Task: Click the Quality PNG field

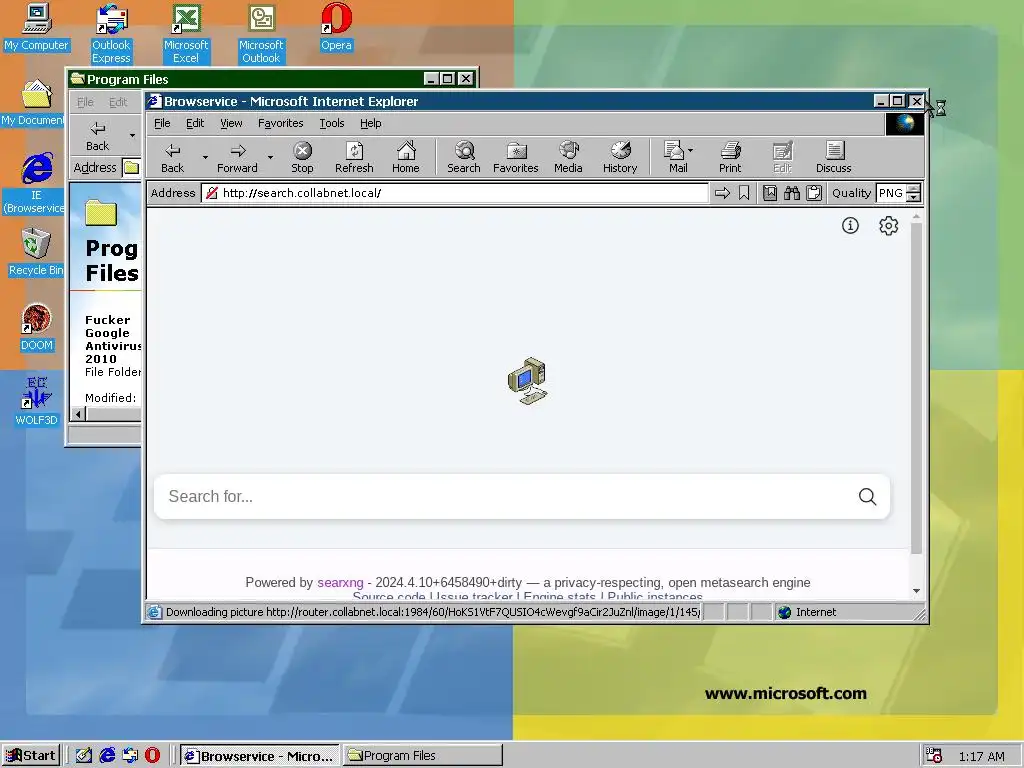Action: (x=891, y=193)
